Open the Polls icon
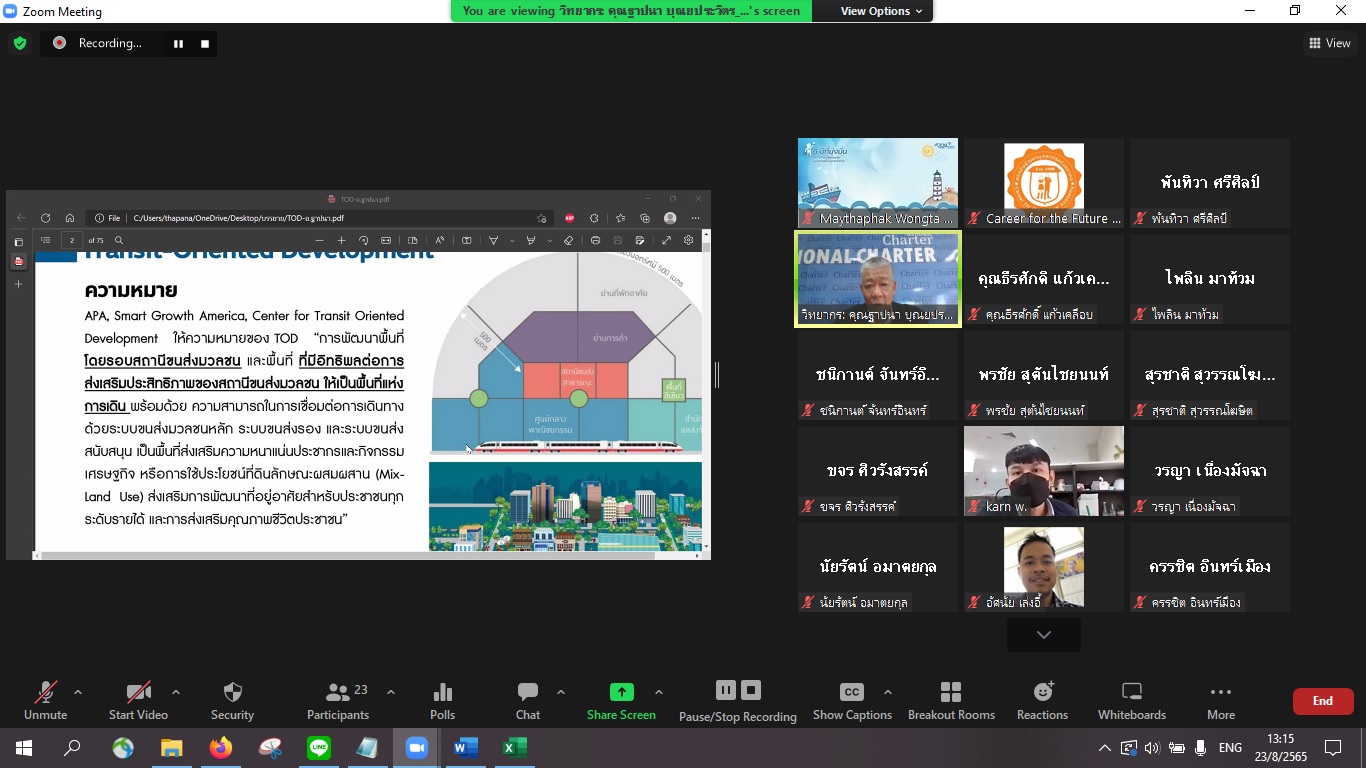The image size is (1366, 768). tap(442, 700)
